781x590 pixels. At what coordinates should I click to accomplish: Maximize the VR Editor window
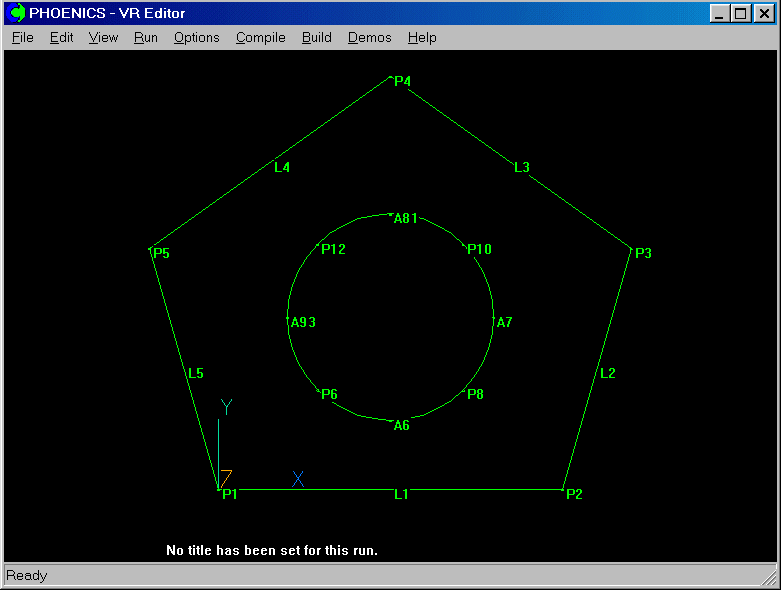(x=740, y=14)
